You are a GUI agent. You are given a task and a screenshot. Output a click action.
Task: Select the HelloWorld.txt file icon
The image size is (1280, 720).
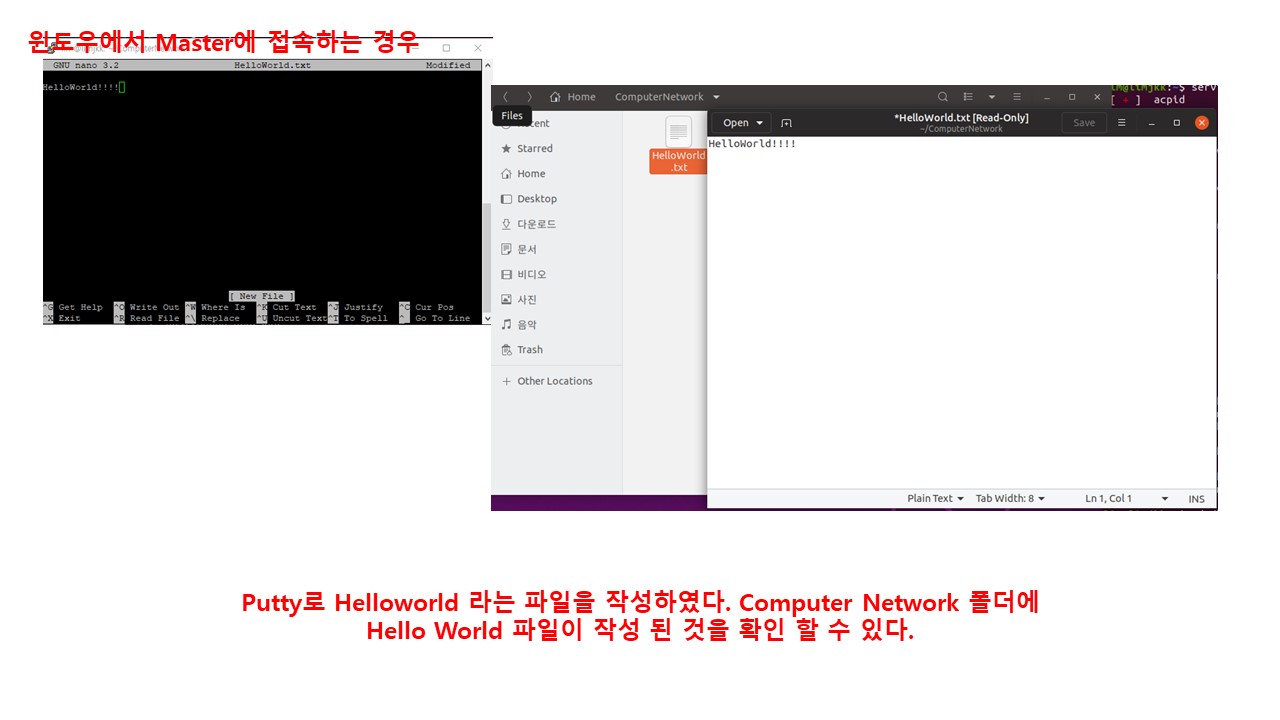(678, 133)
